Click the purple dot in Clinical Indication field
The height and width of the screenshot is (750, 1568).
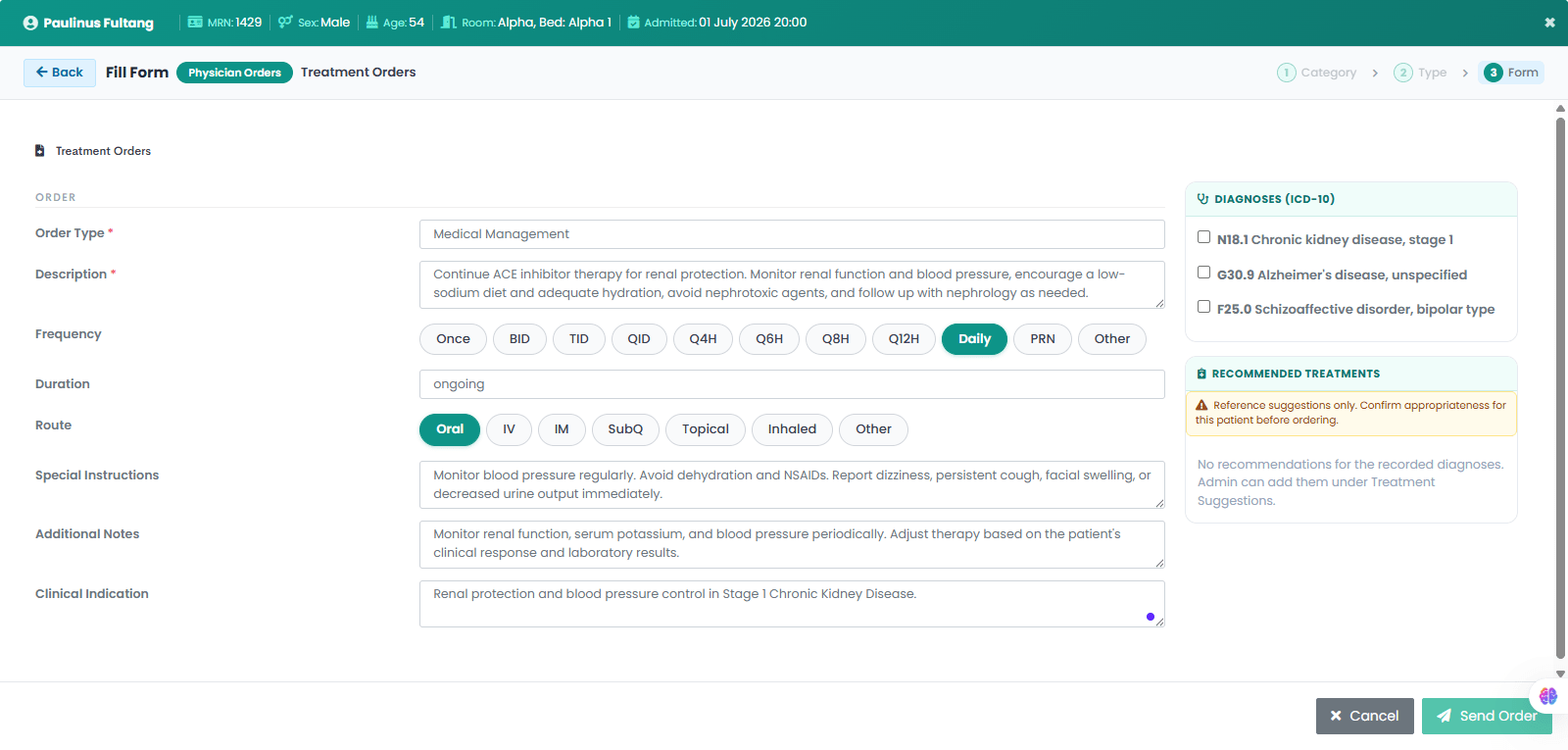pyautogui.click(x=1150, y=617)
